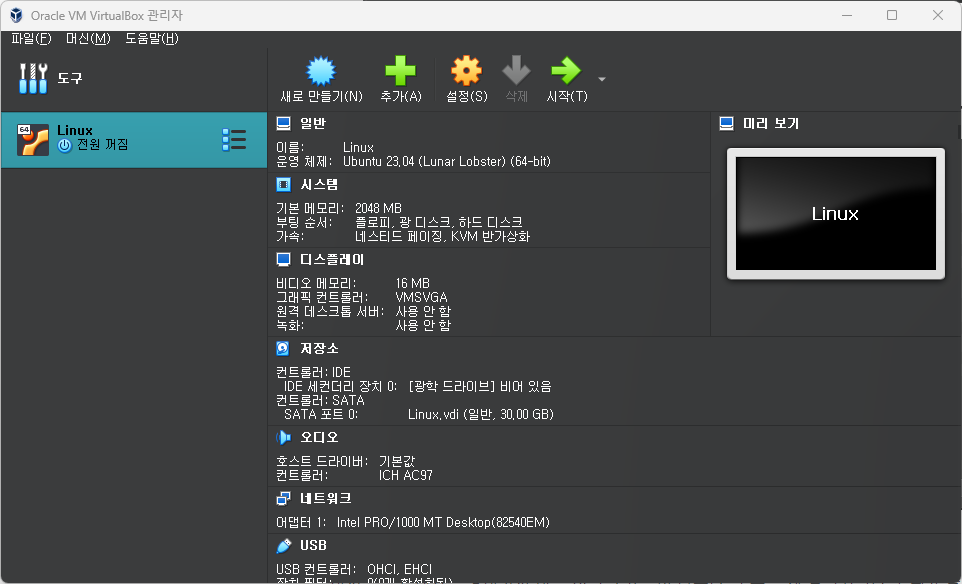This screenshot has width=962, height=584.
Task: Open 설정(S) gear settings icon
Action: (466, 71)
